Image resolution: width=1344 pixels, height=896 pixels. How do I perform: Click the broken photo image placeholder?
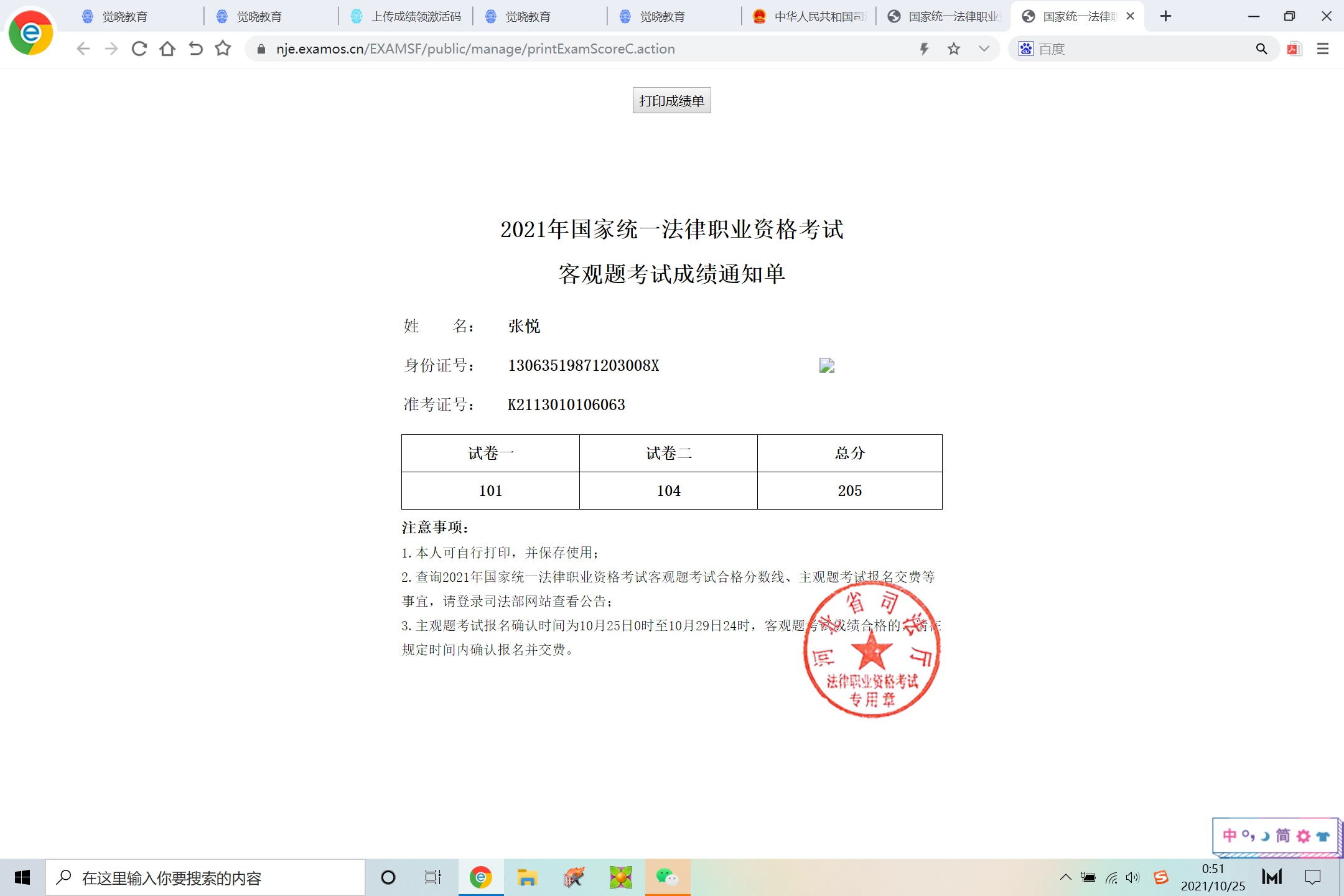tap(827, 365)
